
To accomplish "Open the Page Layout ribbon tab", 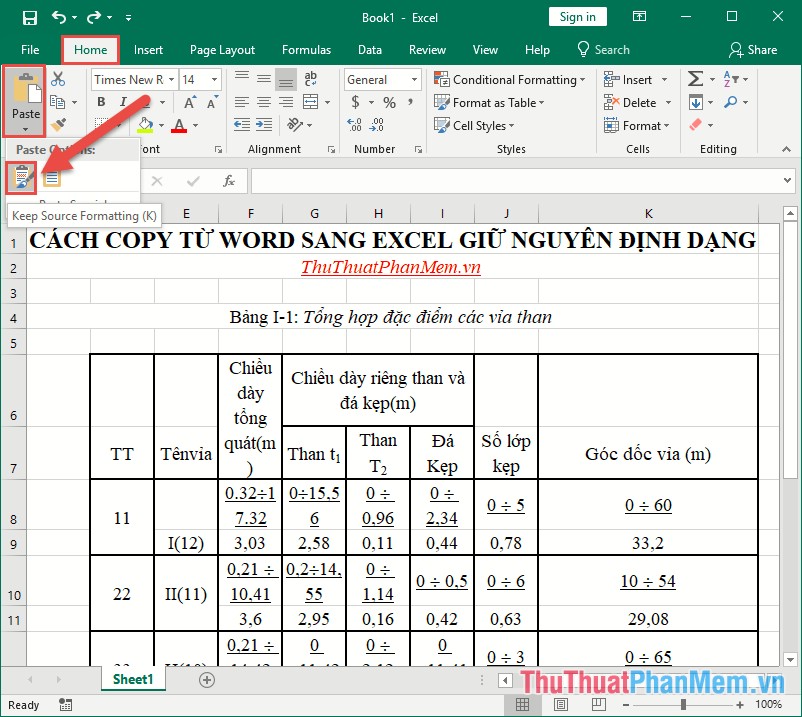I will pyautogui.click(x=222, y=49).
